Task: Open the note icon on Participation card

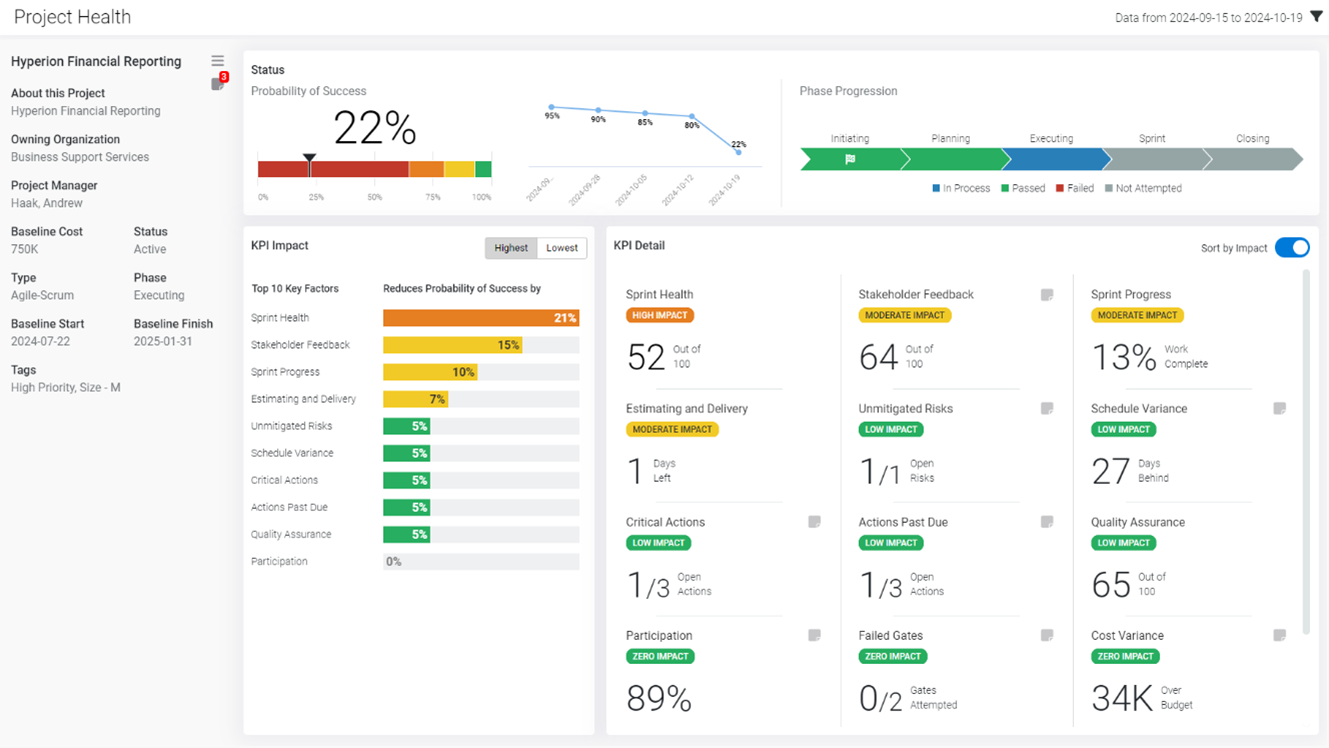Action: pyautogui.click(x=814, y=635)
